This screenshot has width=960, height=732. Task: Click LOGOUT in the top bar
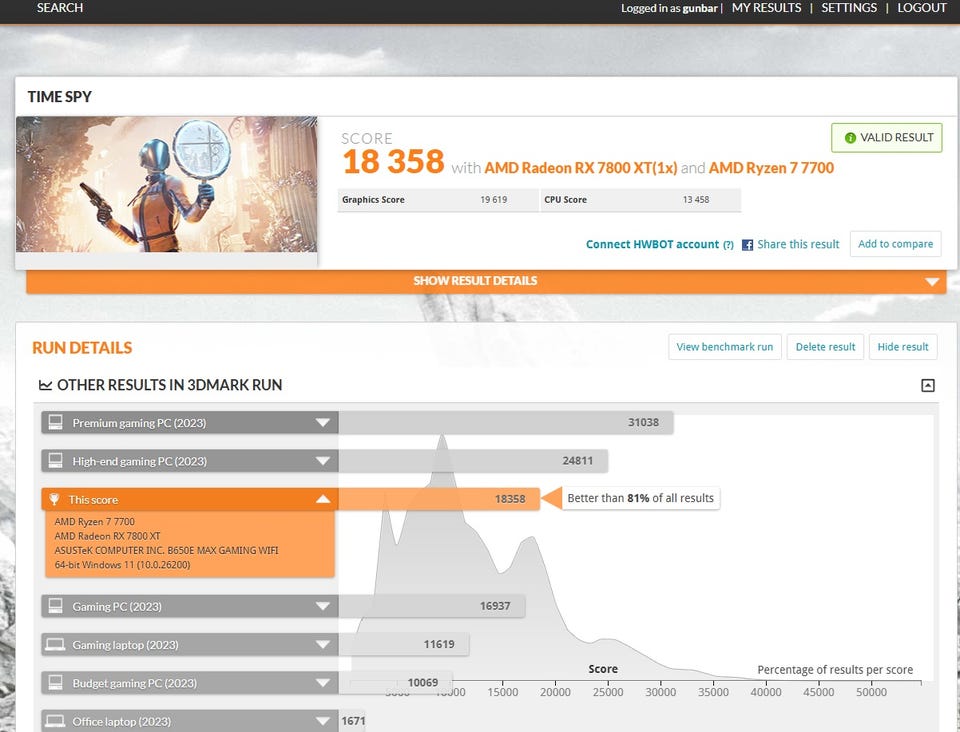coord(921,8)
